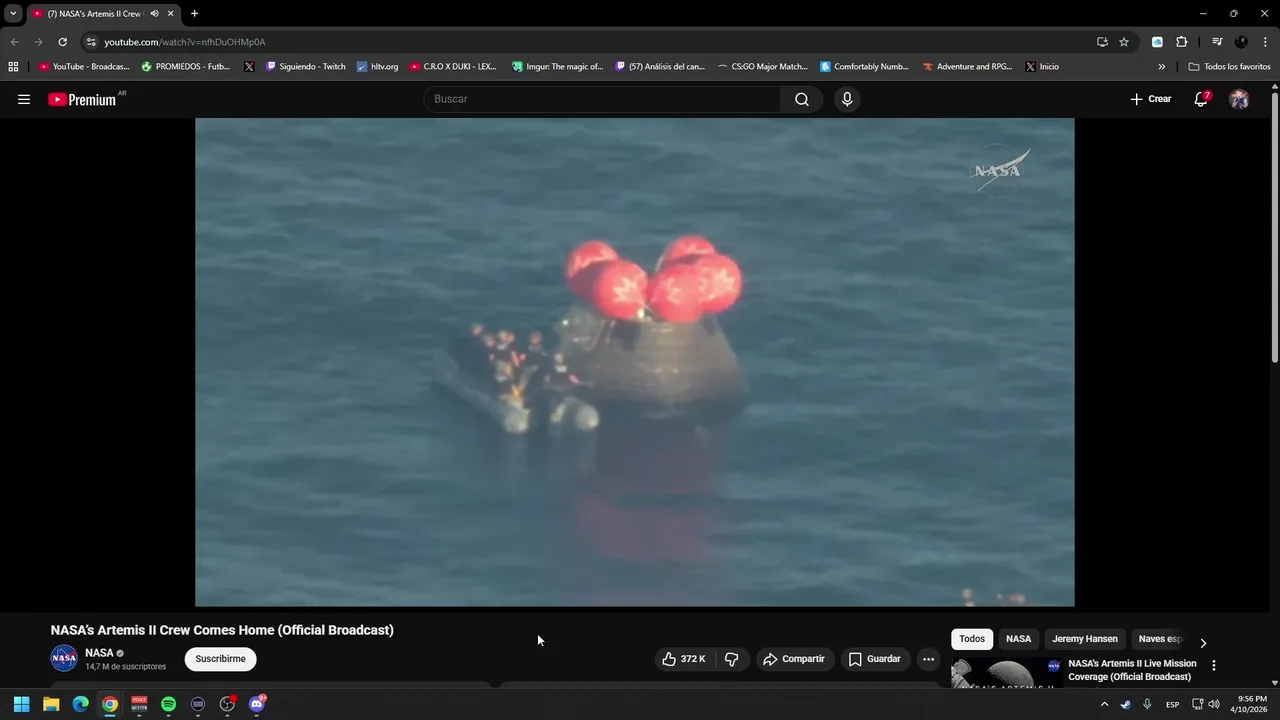The image size is (1280, 720).
Task: Open Steam tray icon
Action: (1126, 704)
